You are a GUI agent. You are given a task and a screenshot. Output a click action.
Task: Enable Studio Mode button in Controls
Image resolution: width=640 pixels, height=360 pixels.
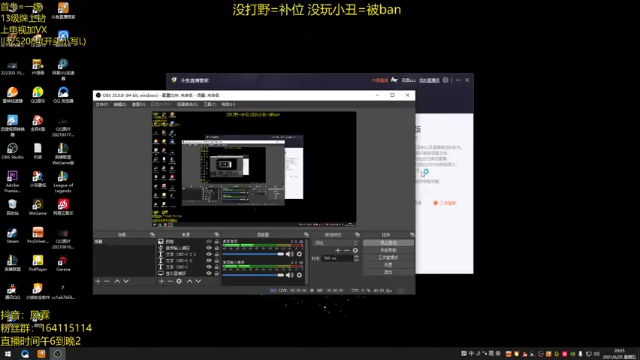(x=388, y=257)
